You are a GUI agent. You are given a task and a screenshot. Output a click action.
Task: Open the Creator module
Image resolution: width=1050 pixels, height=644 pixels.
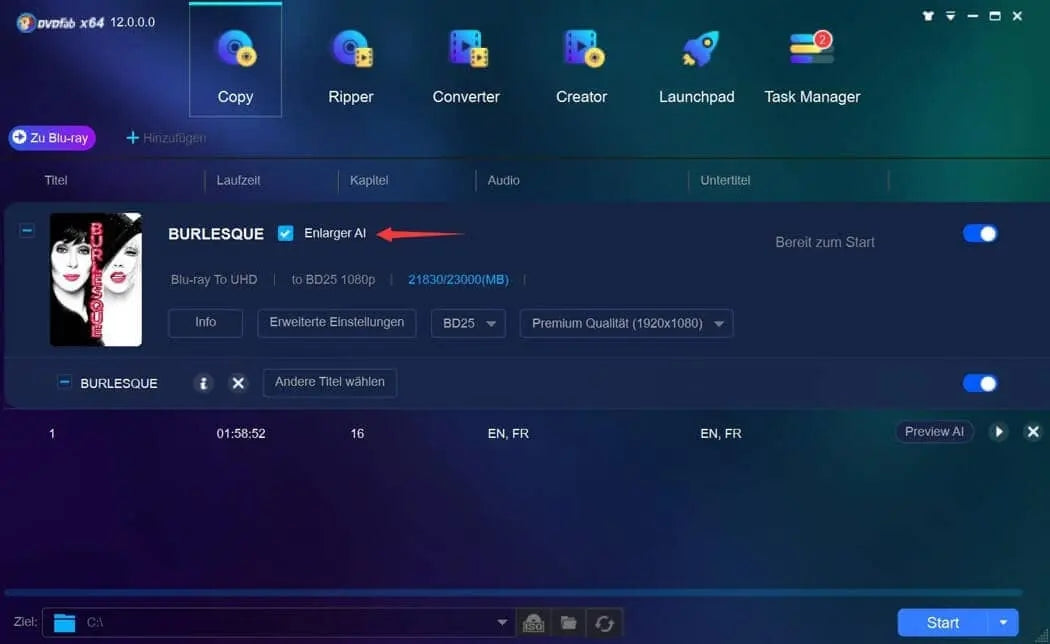[x=581, y=65]
